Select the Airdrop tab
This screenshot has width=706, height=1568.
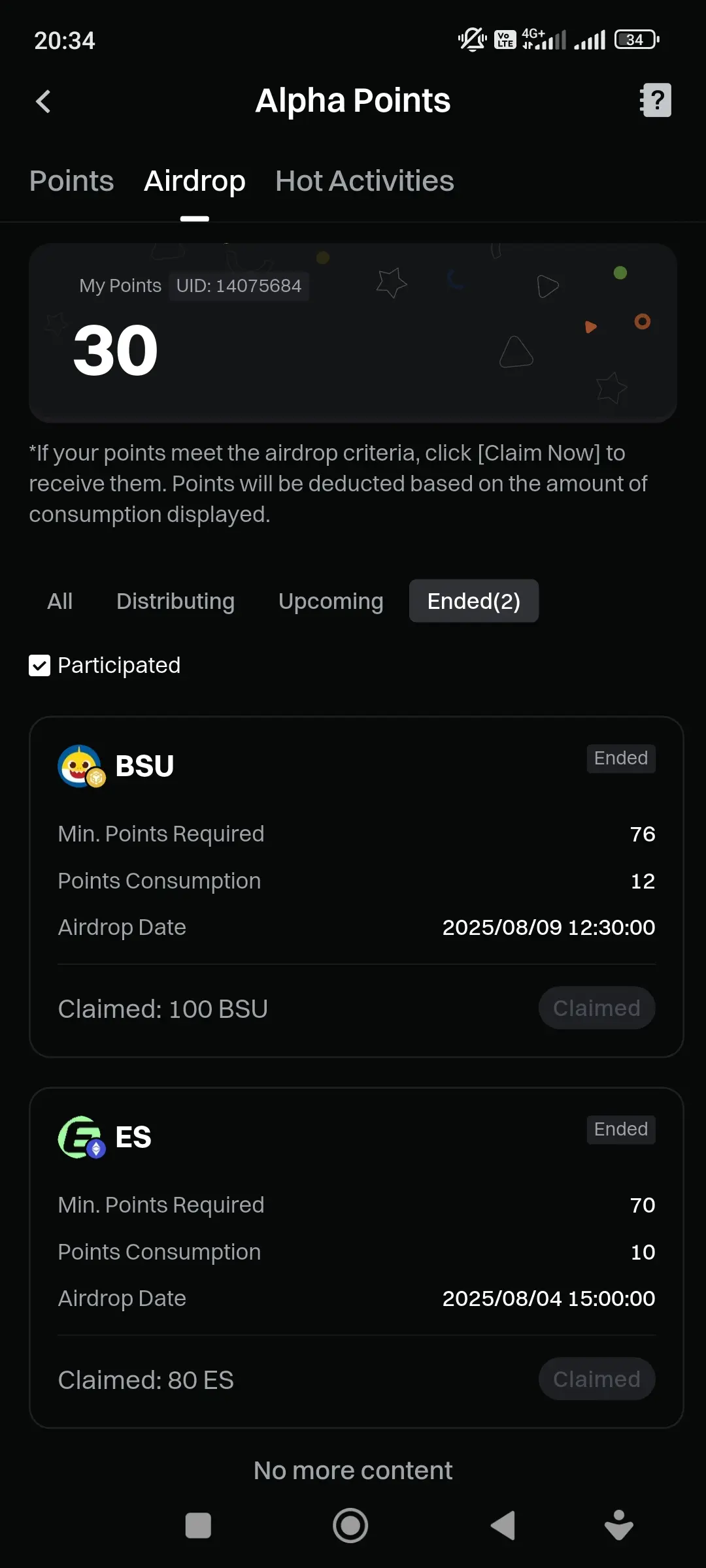click(x=195, y=181)
